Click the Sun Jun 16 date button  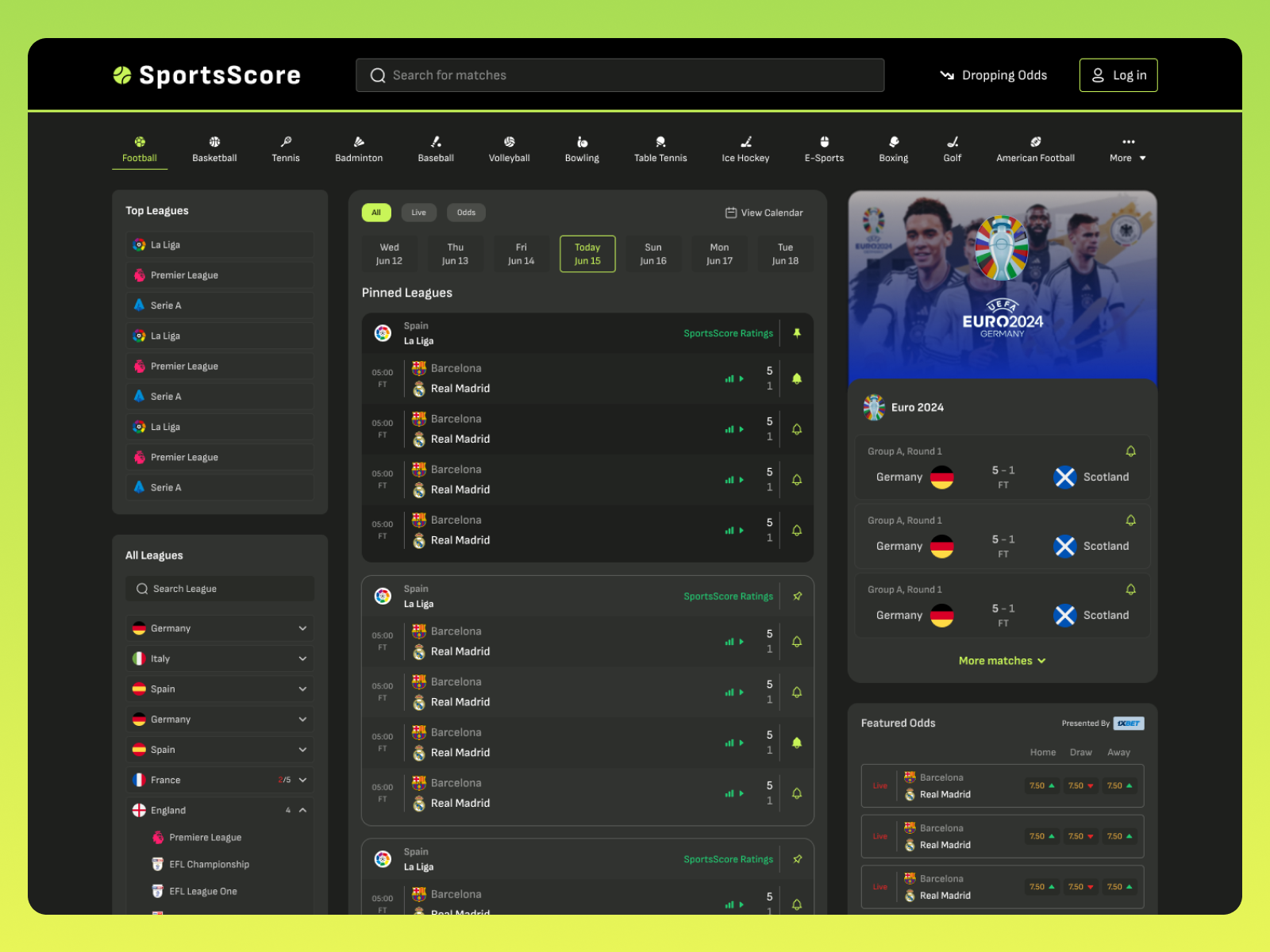[653, 254]
